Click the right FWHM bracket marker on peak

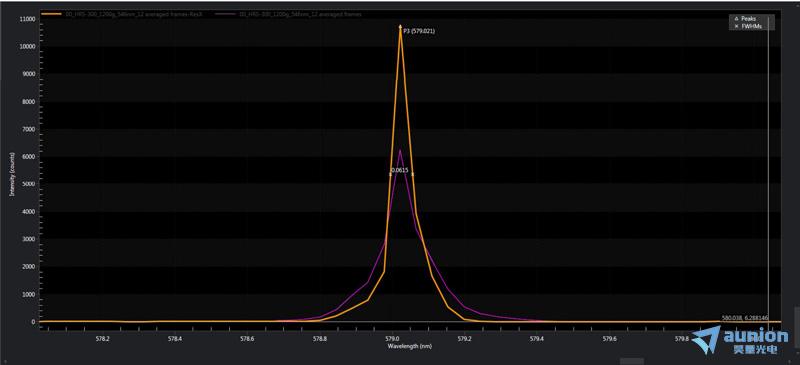click(x=412, y=174)
